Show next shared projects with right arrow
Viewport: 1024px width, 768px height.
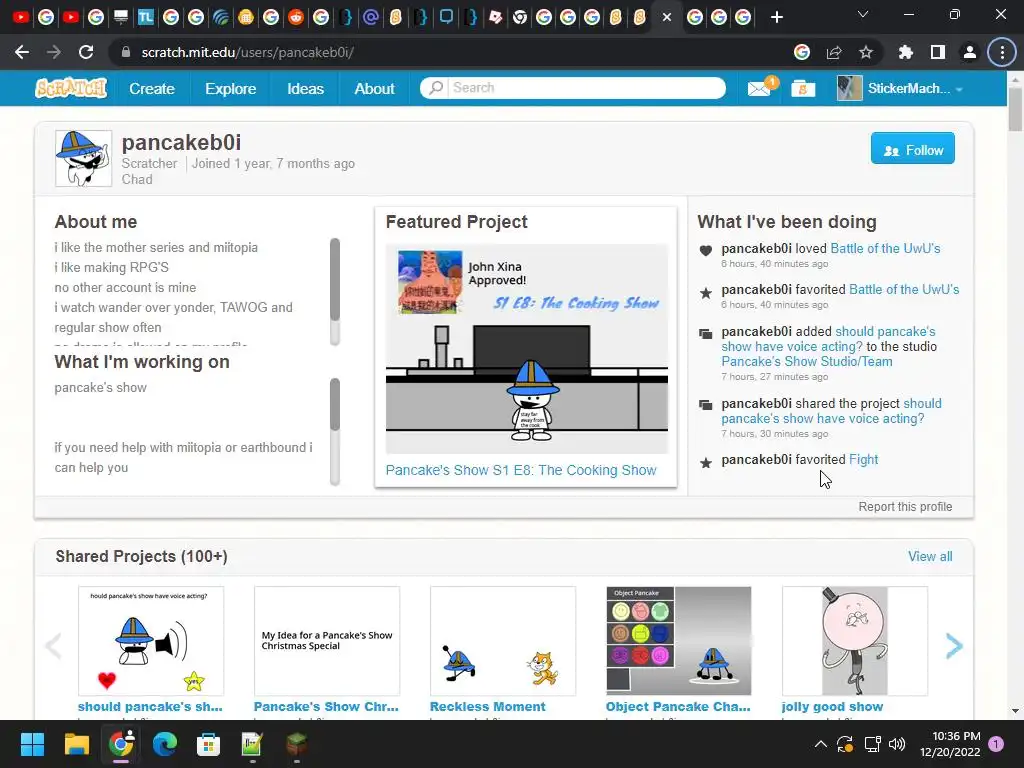click(x=954, y=646)
